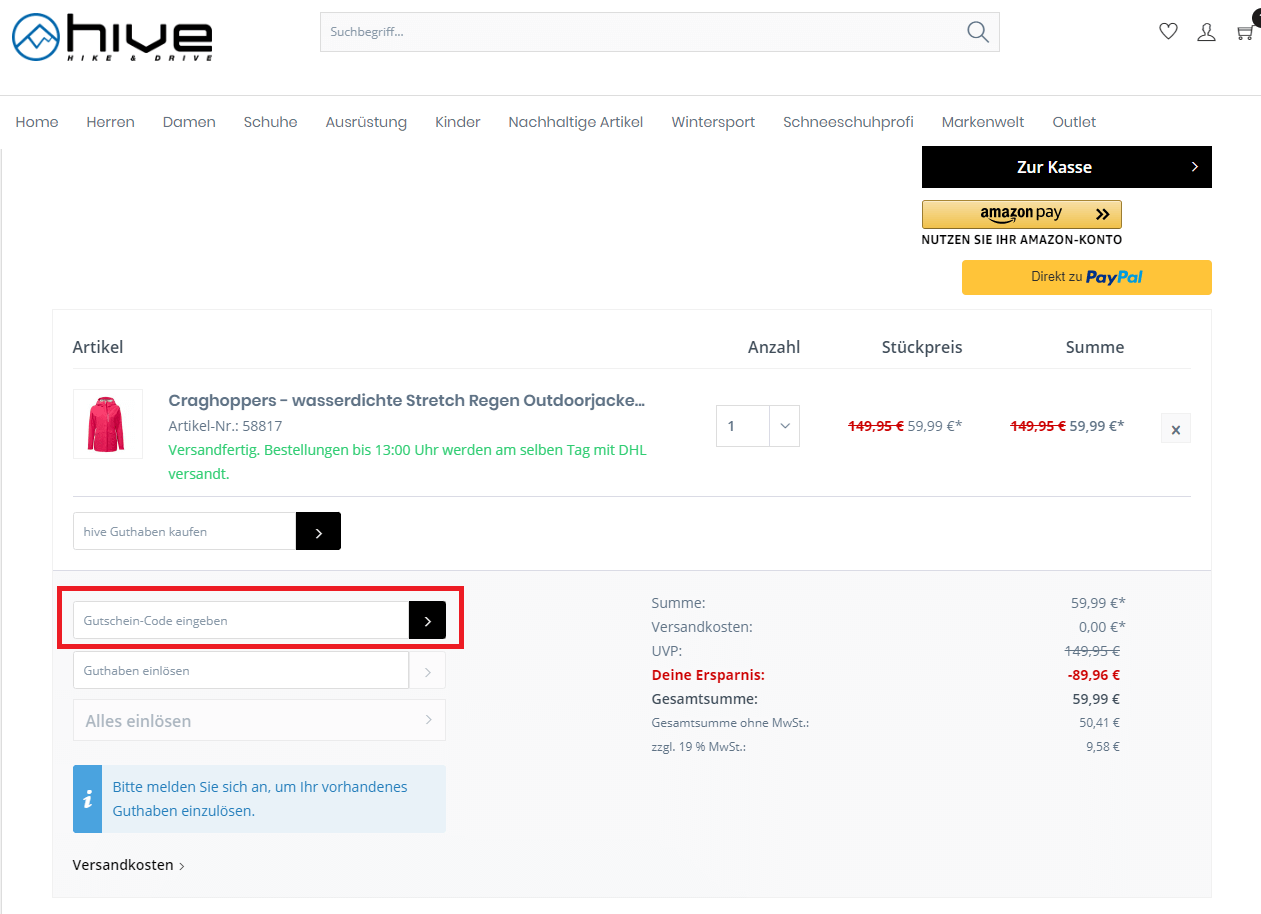The width and height of the screenshot is (1261, 914).
Task: Open the quantity dropdown for the jacket
Action: (x=784, y=426)
